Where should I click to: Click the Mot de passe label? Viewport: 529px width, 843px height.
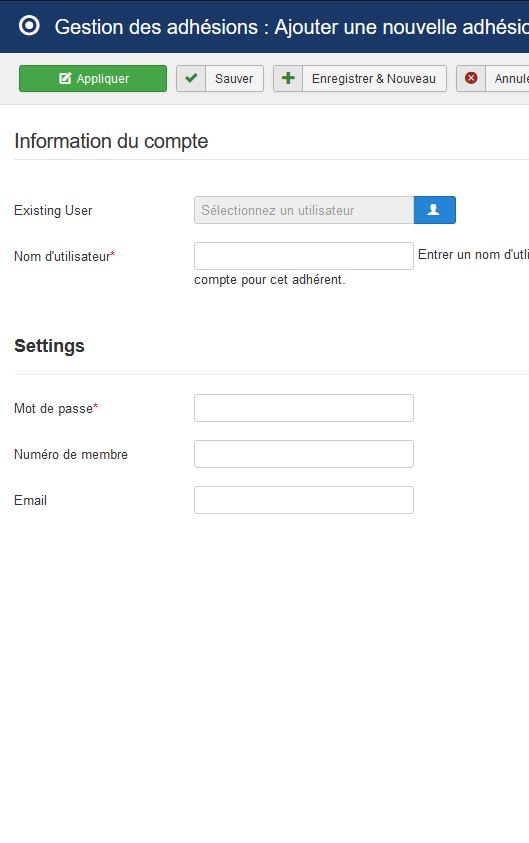coord(55,409)
